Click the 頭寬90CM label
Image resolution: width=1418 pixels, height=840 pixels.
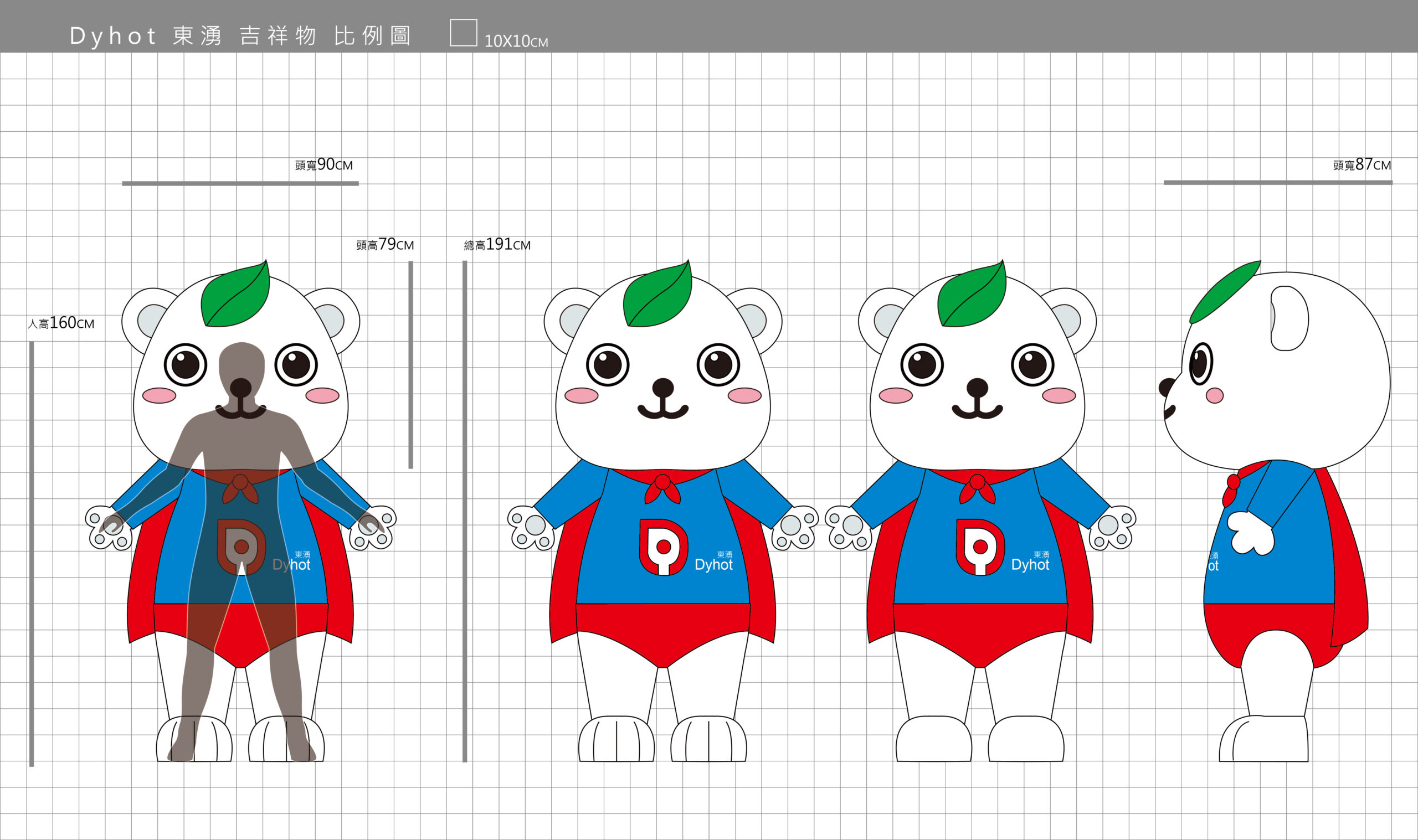pos(323,164)
